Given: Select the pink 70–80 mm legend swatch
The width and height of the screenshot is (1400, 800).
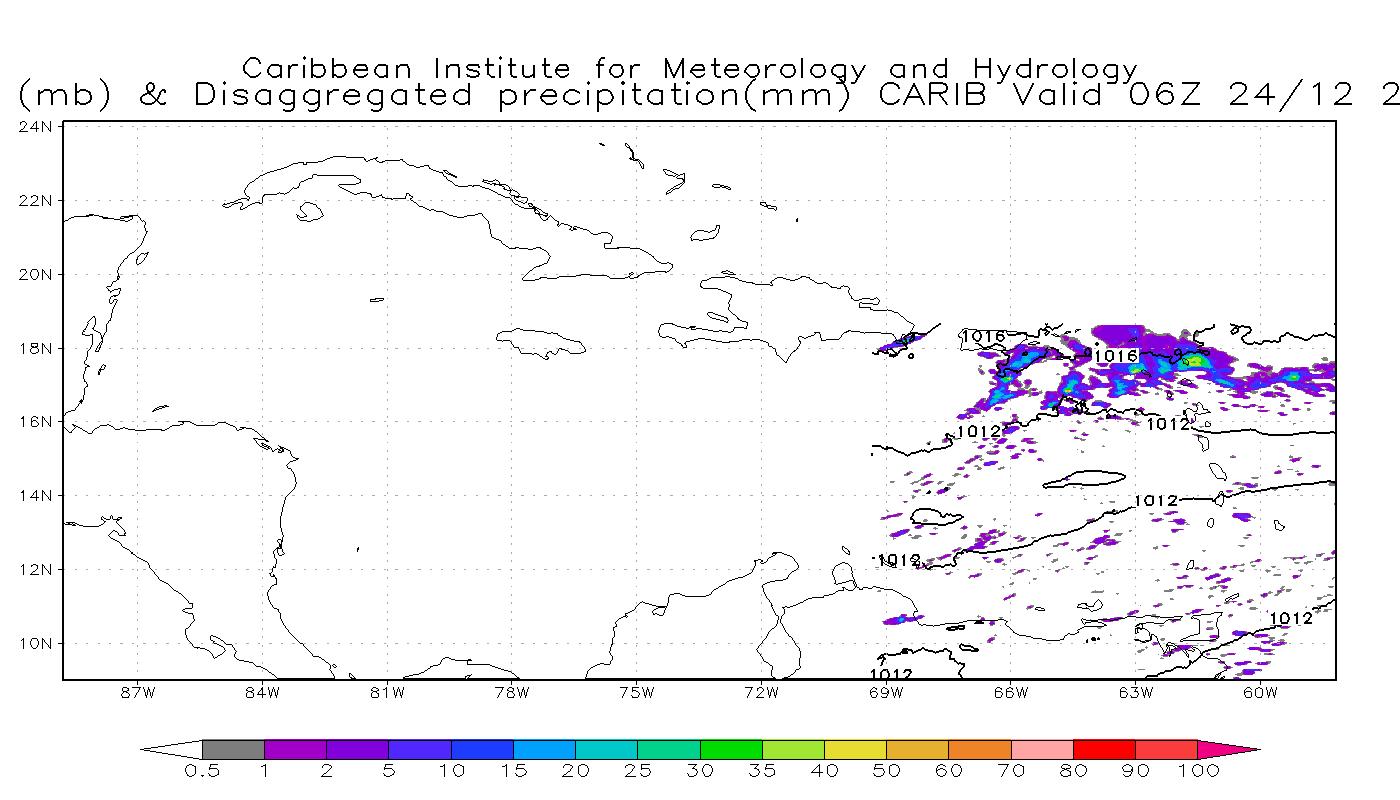Looking at the screenshot, I should 1042,749.
